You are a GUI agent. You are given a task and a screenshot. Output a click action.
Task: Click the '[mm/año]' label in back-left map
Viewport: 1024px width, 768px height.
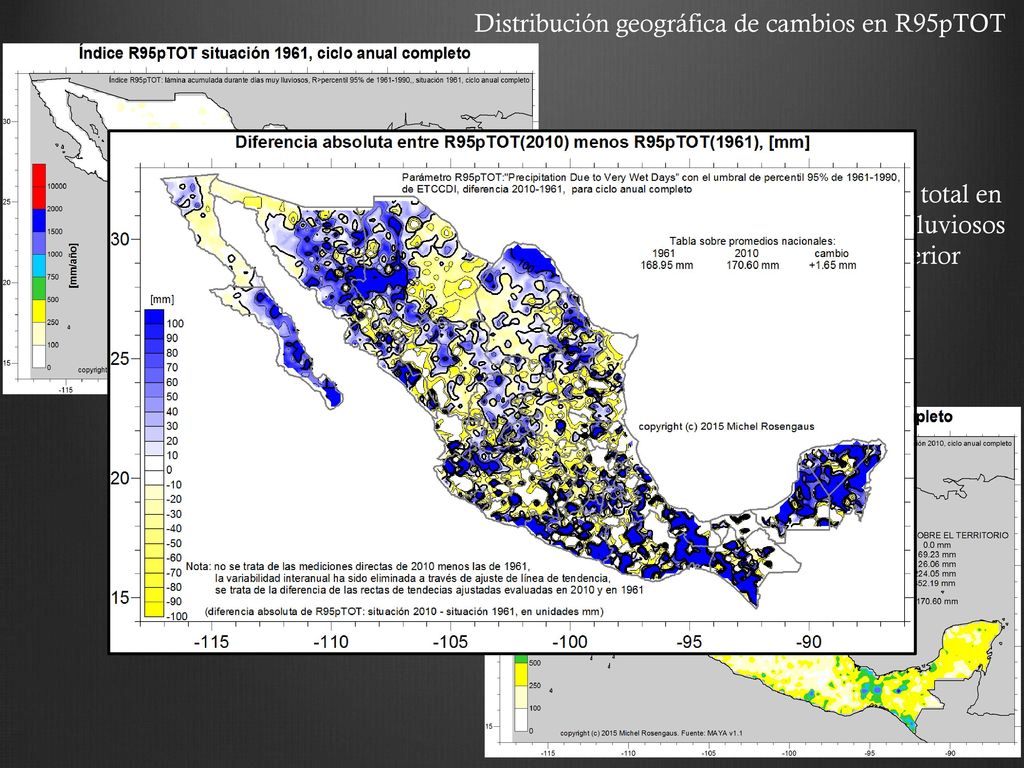72,265
